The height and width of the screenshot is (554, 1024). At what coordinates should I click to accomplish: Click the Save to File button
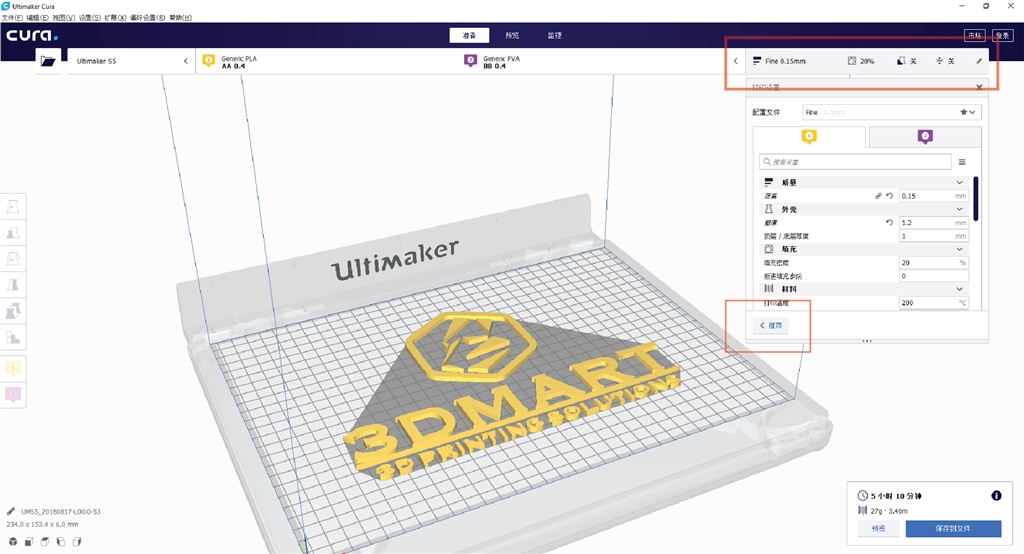[x=952, y=528]
